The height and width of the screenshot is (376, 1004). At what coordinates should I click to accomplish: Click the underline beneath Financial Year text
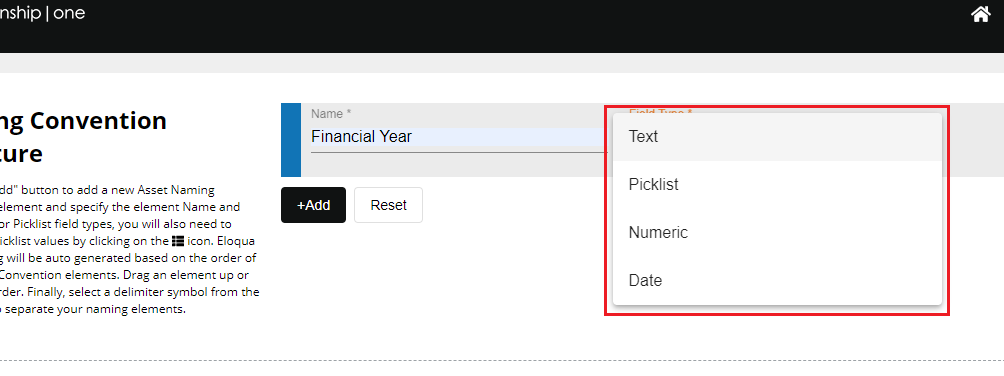[458, 152]
